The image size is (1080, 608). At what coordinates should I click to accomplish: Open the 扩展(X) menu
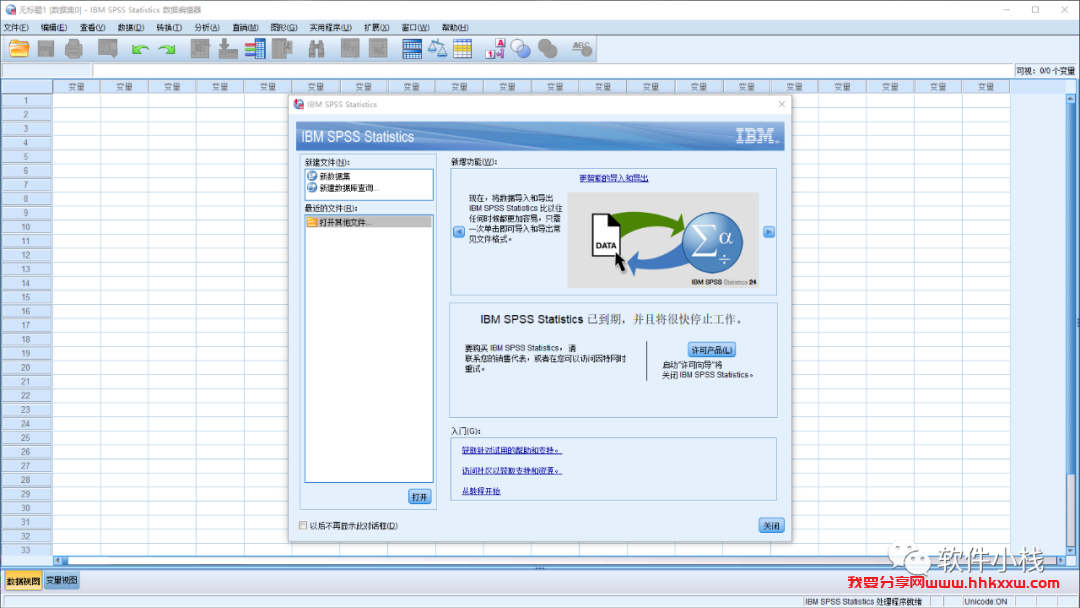[x=376, y=28]
